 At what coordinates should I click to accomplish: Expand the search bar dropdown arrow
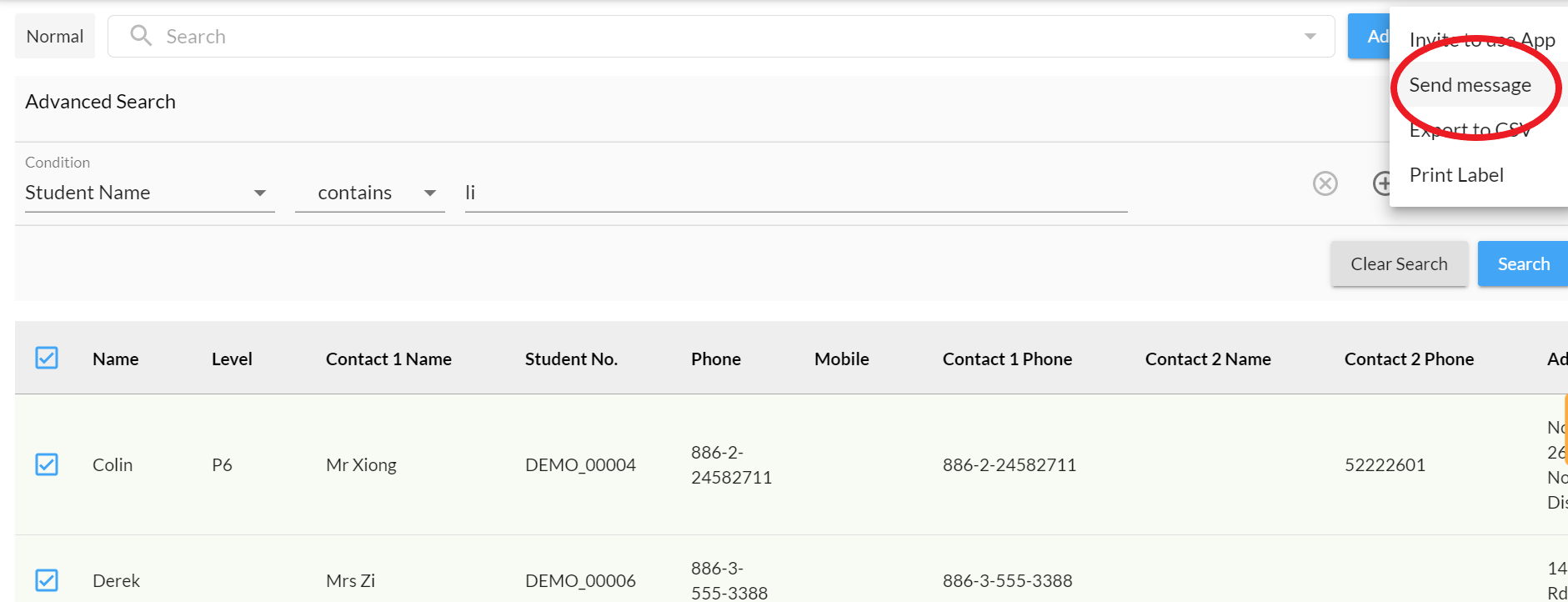tap(1310, 36)
